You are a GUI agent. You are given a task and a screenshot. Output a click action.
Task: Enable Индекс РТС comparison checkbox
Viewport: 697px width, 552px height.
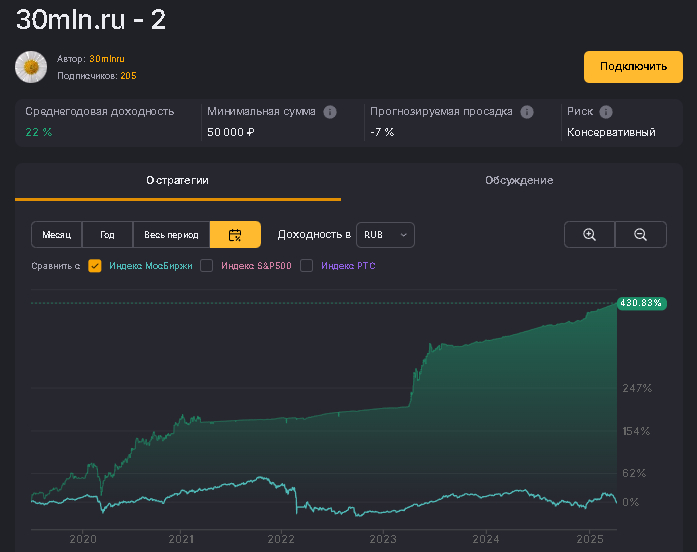coord(306,266)
